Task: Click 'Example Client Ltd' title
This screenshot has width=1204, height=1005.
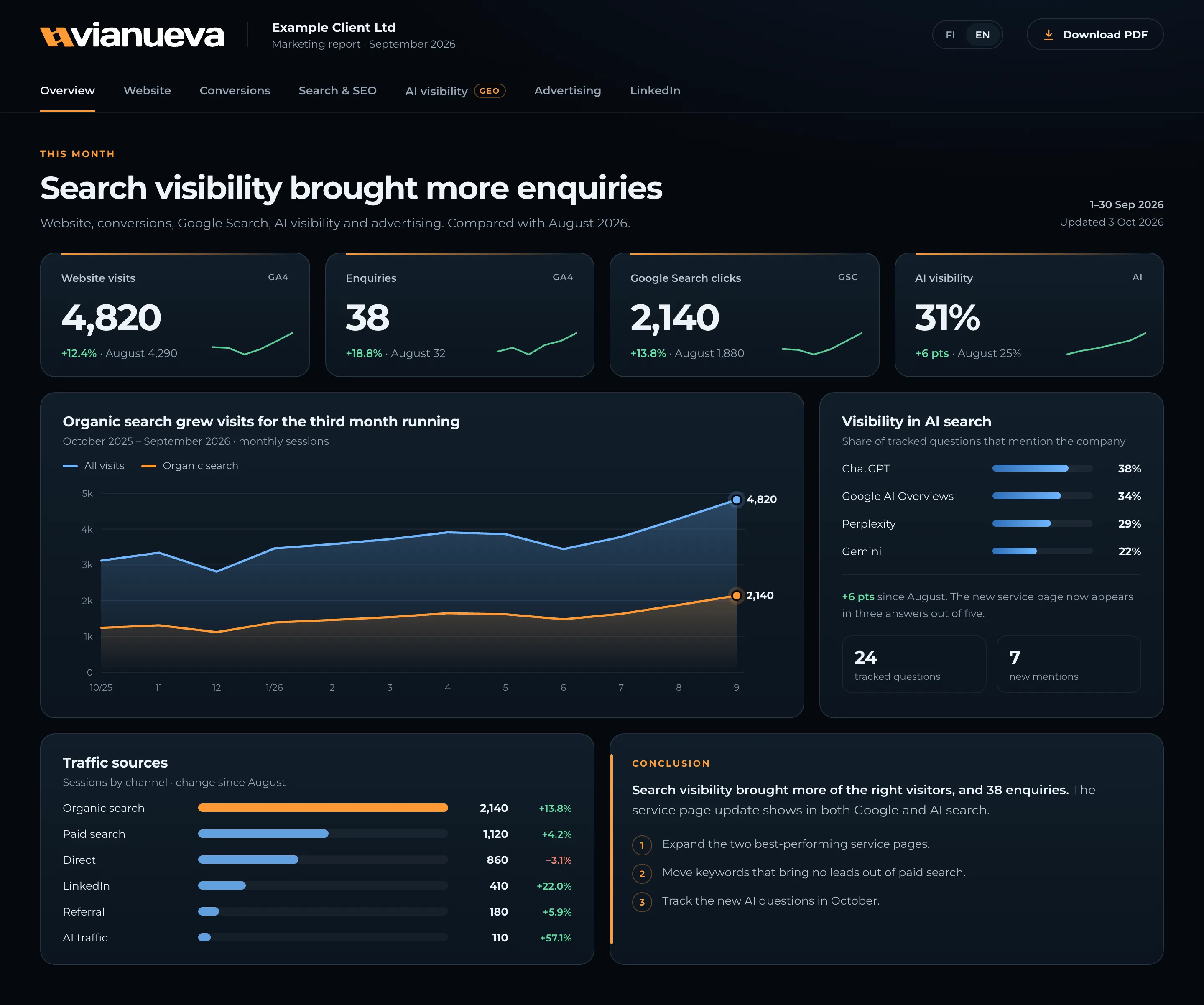Action: point(333,28)
